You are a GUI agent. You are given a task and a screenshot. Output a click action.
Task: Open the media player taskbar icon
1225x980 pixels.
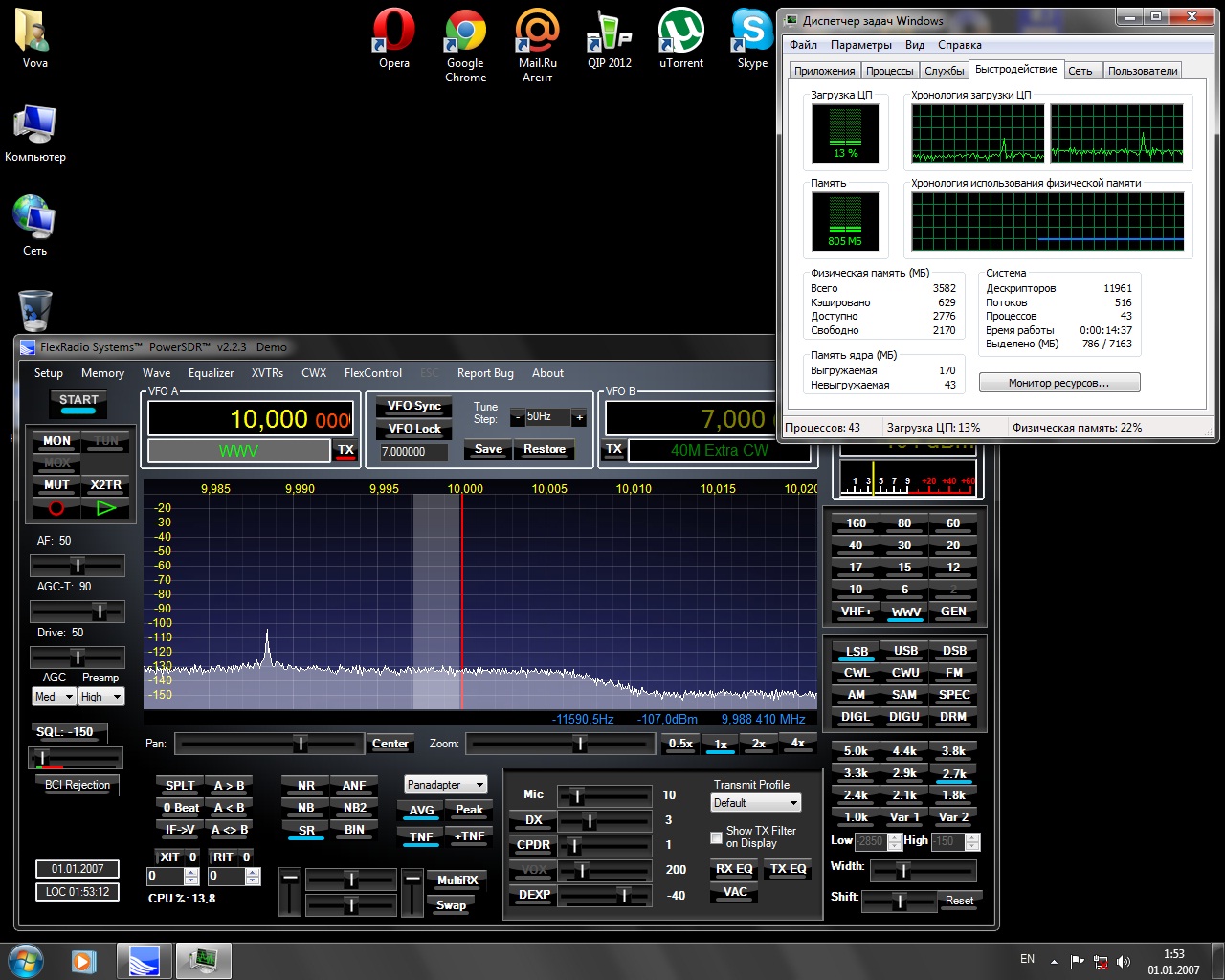point(84,960)
